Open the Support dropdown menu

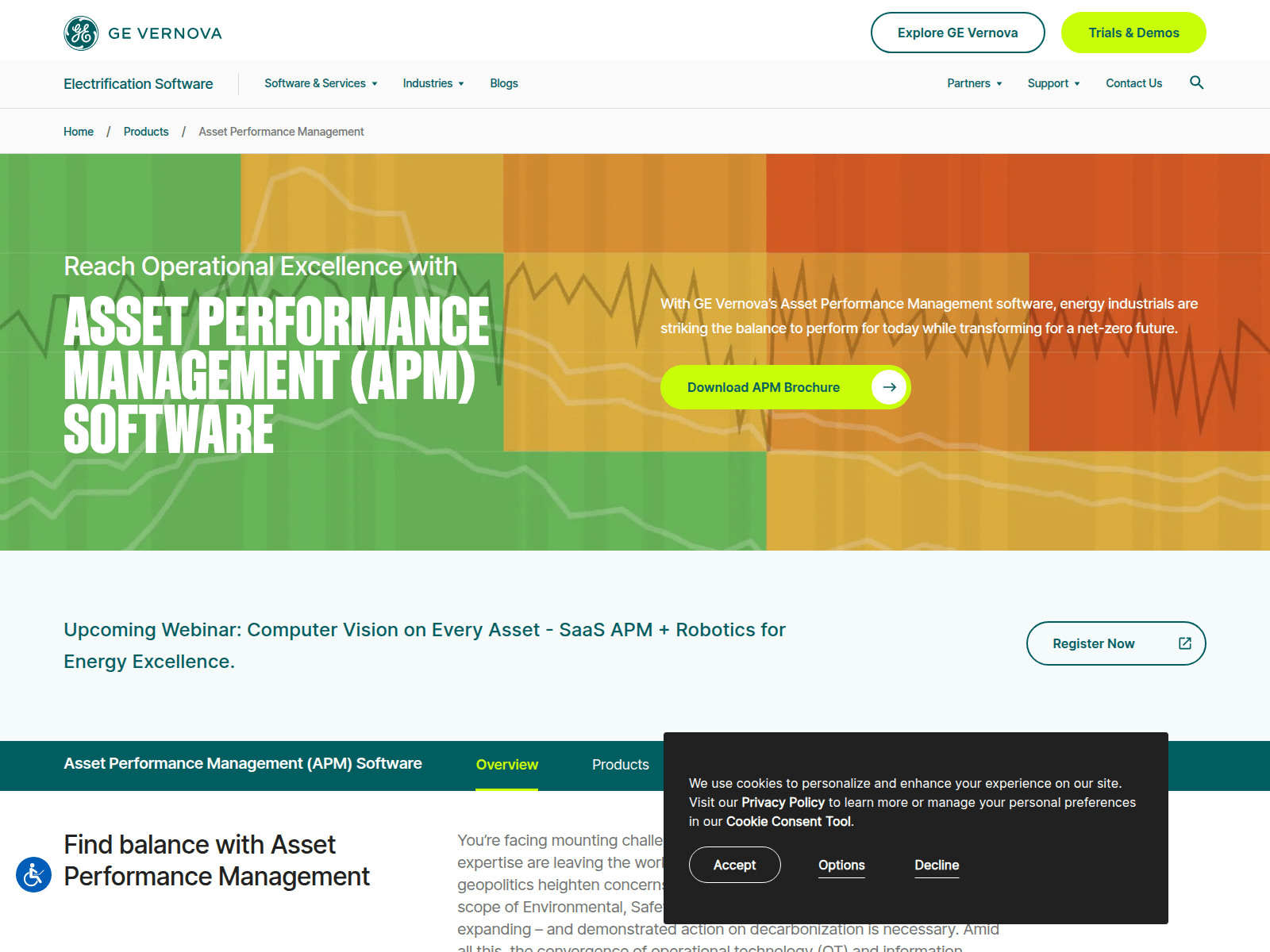tap(1053, 83)
